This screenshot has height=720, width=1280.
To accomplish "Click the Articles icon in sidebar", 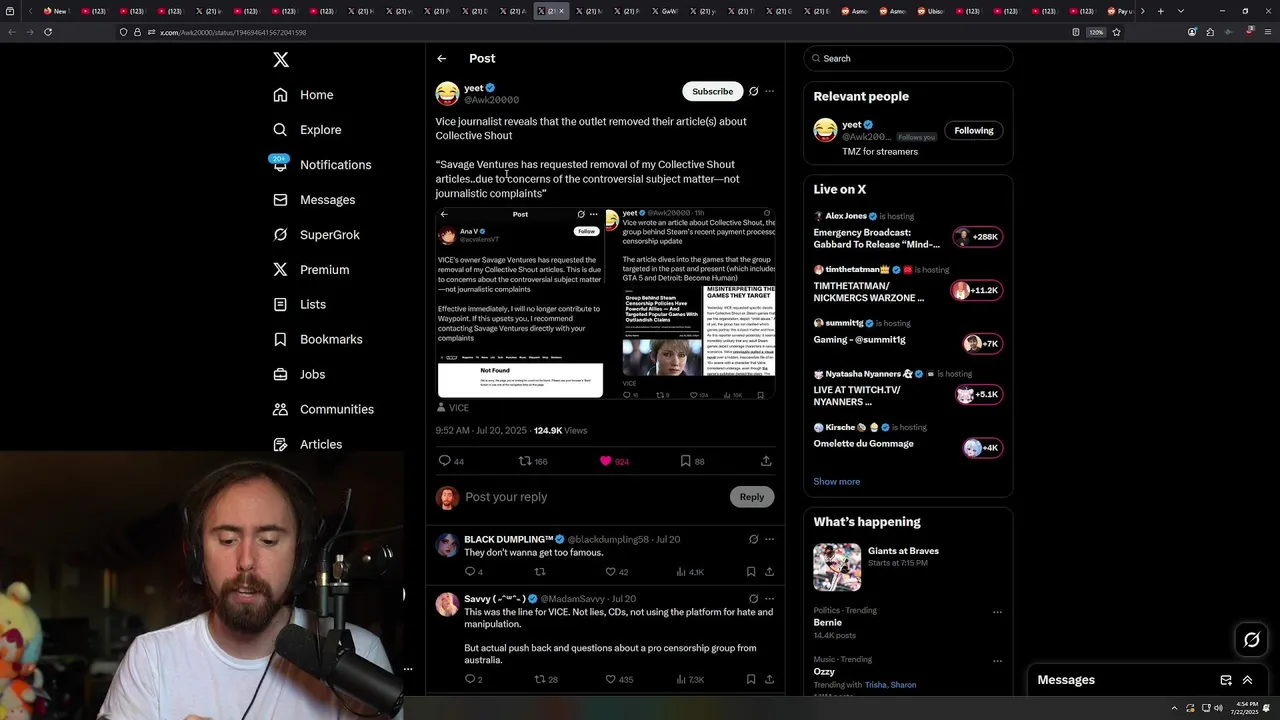I will click(x=280, y=444).
